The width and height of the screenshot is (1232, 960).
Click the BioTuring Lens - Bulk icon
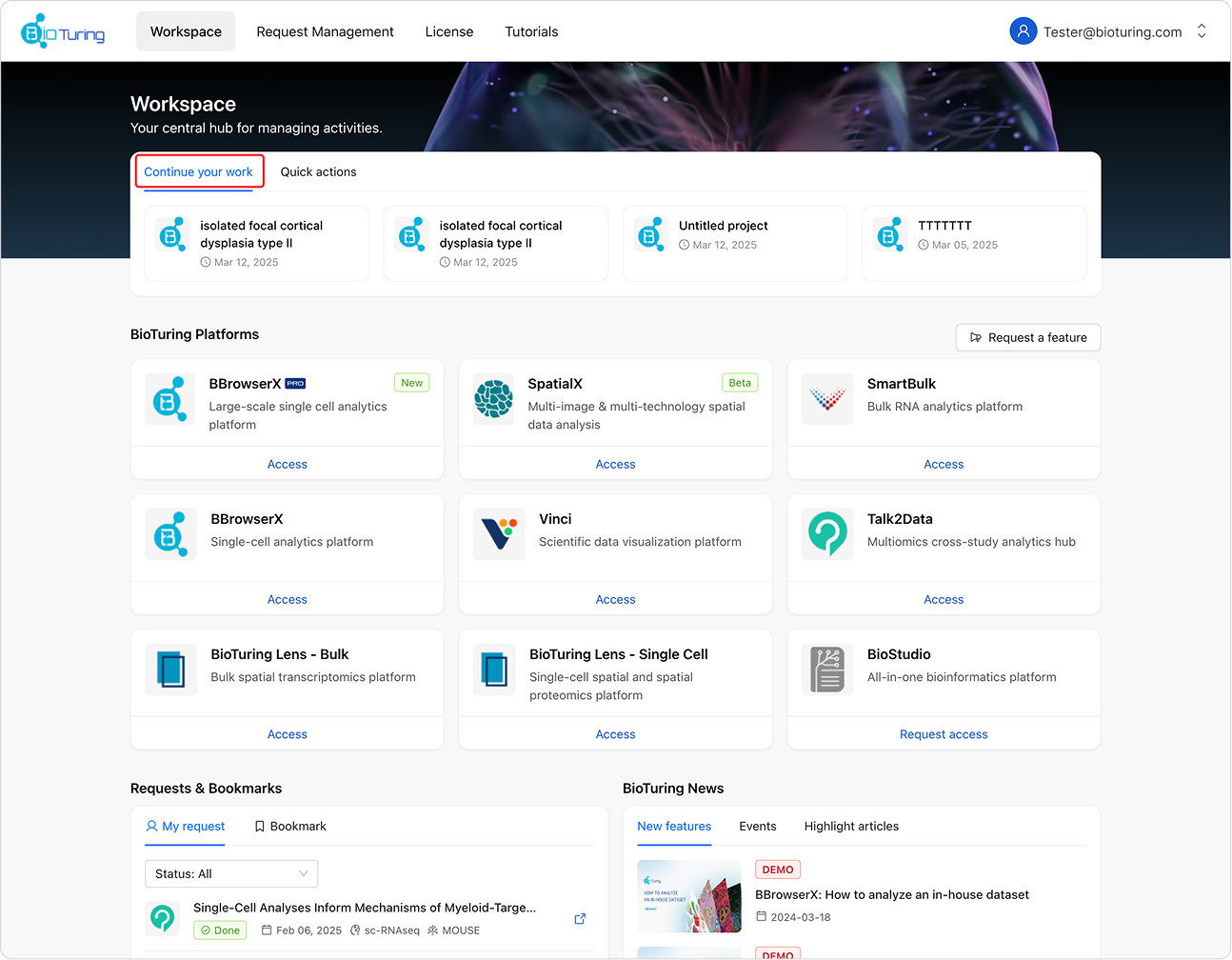point(170,670)
